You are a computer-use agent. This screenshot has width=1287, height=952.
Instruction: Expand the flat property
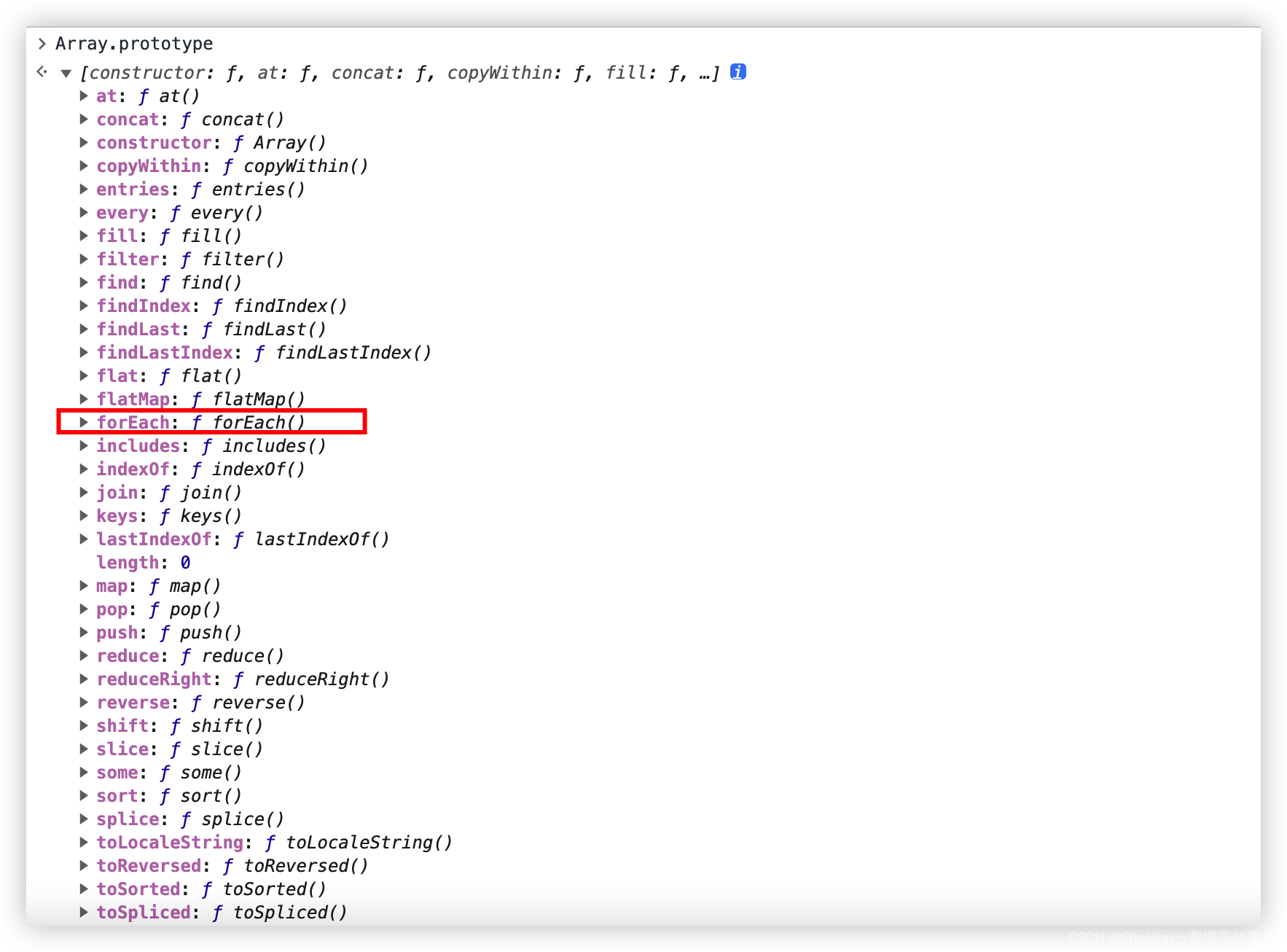pyautogui.click(x=84, y=375)
